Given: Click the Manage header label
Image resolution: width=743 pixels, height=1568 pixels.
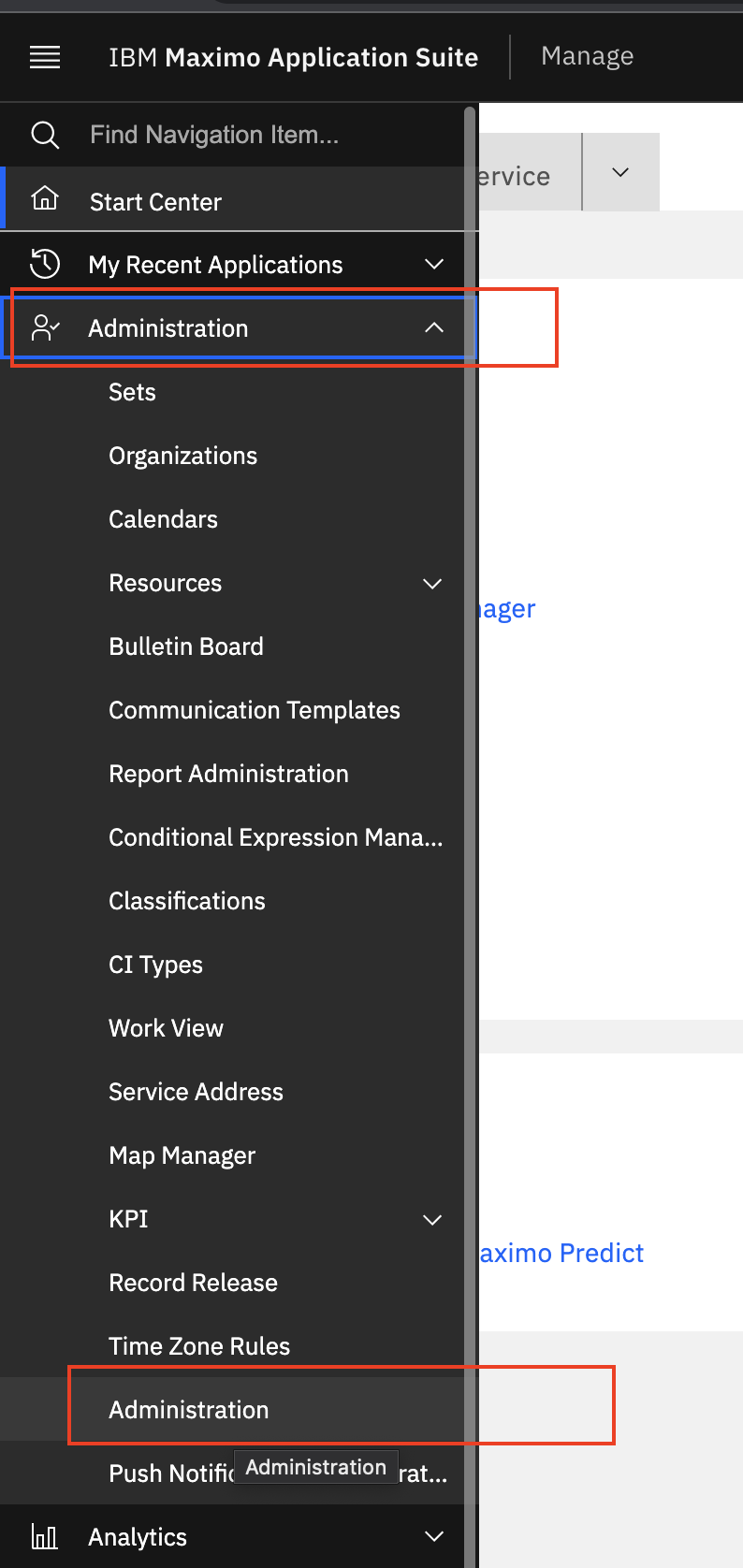Looking at the screenshot, I should pos(587,56).
